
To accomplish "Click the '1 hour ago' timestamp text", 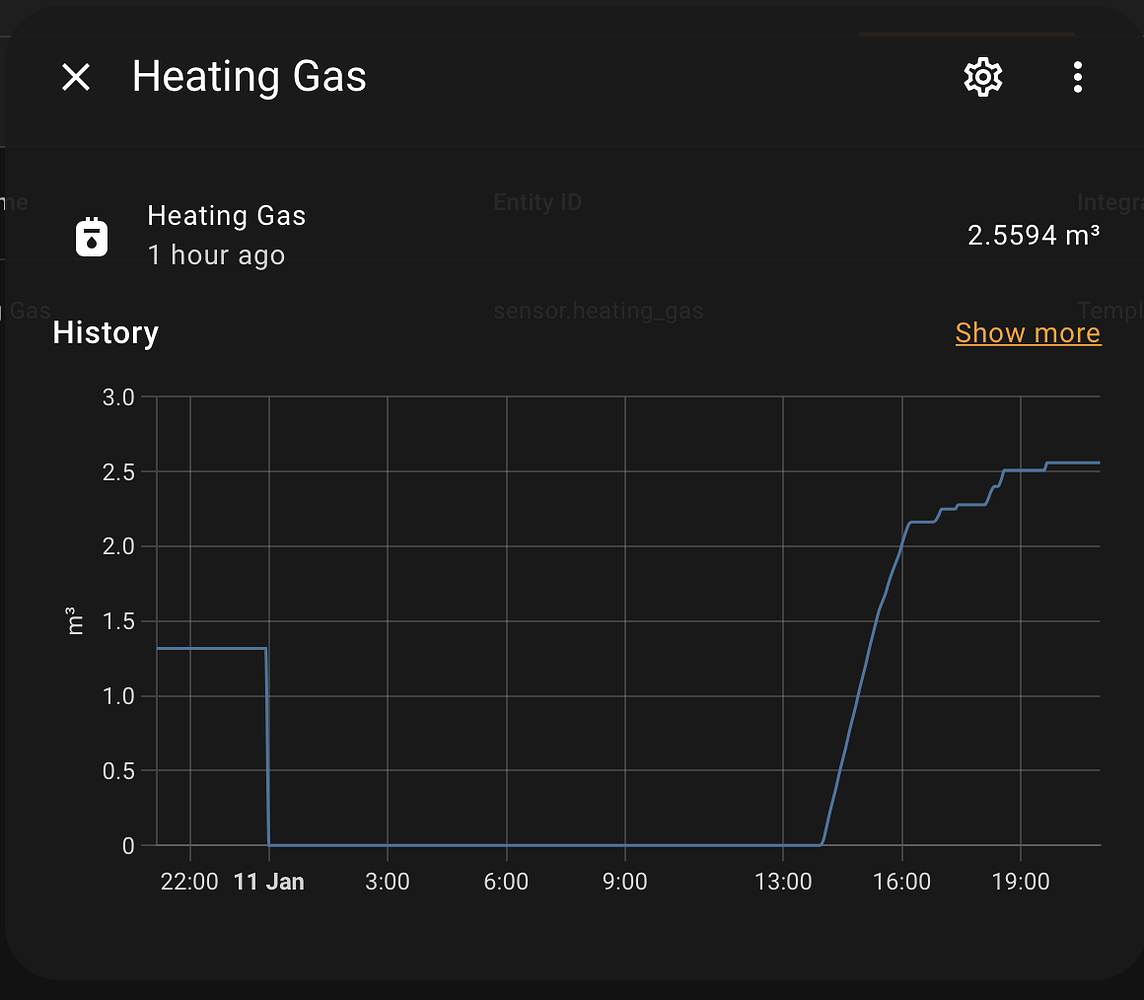I will pos(216,255).
